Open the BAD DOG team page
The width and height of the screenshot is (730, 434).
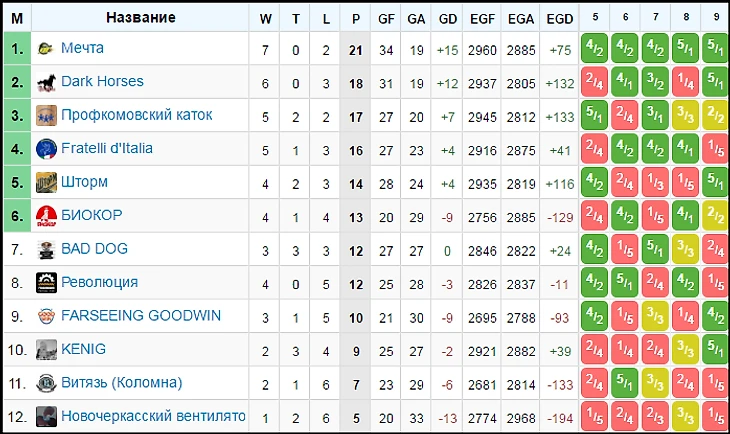tap(94, 249)
